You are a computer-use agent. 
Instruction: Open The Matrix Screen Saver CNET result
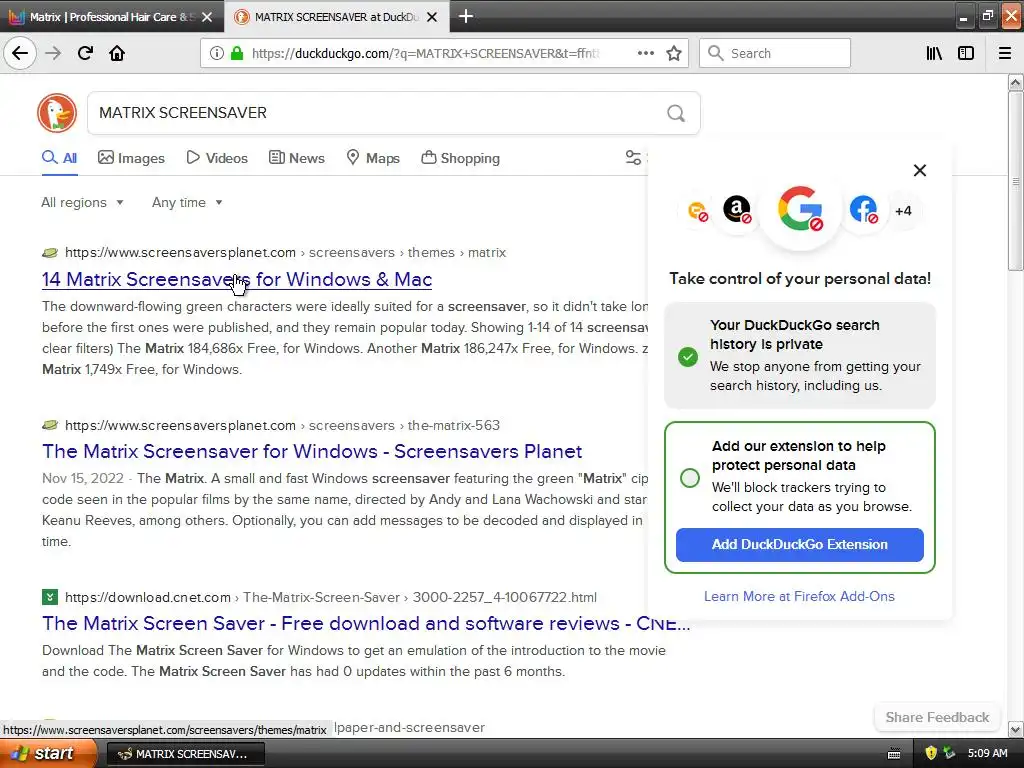pyautogui.click(x=366, y=623)
